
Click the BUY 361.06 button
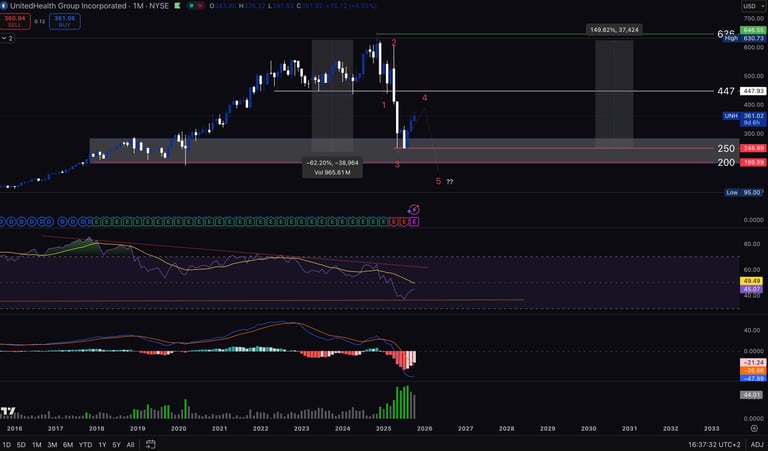(x=65, y=22)
